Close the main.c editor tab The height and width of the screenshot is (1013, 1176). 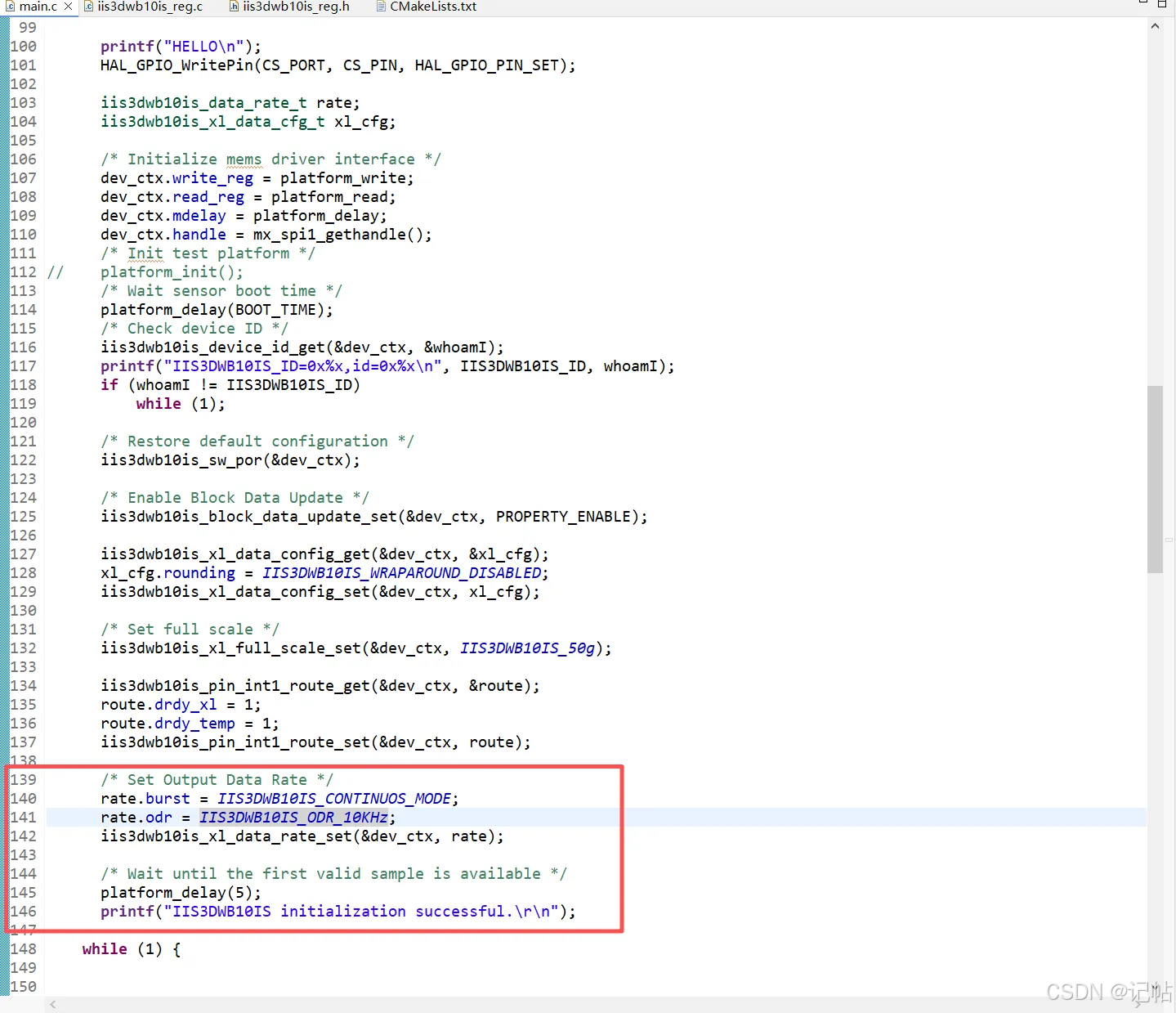(68, 7)
